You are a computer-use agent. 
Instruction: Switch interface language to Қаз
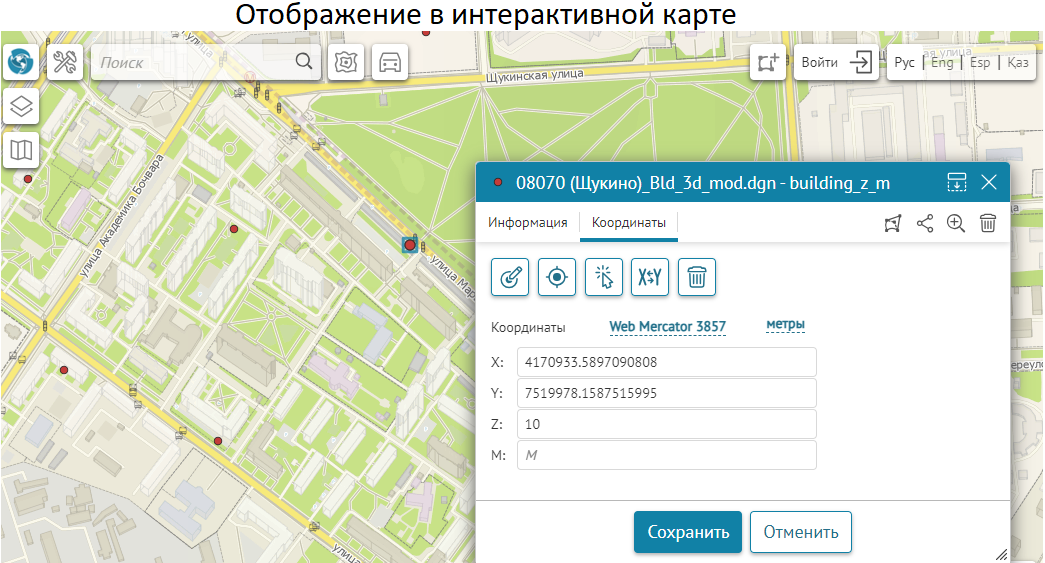coord(1018,62)
